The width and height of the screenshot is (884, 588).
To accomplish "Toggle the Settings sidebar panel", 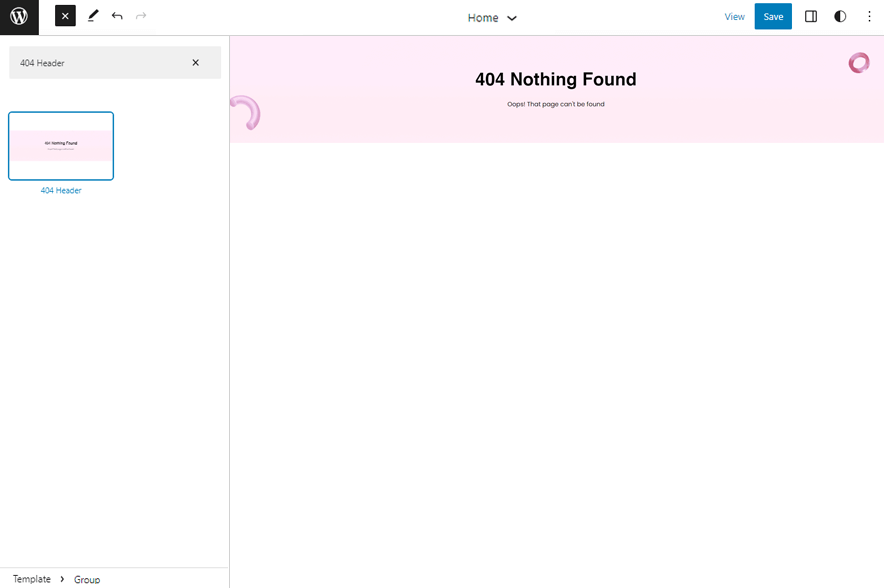I will (x=811, y=16).
